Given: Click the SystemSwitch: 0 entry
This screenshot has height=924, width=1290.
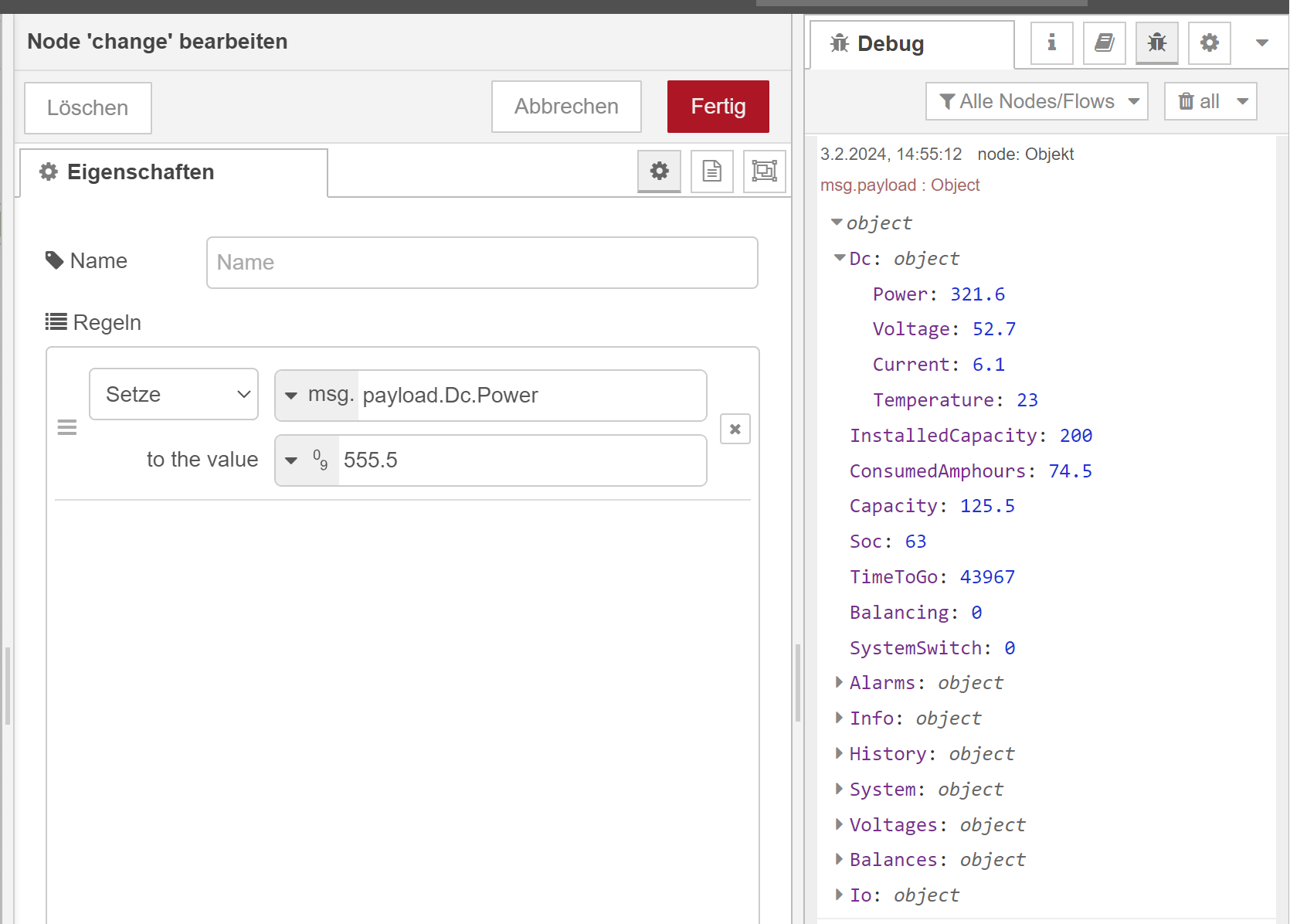Looking at the screenshot, I should (932, 648).
